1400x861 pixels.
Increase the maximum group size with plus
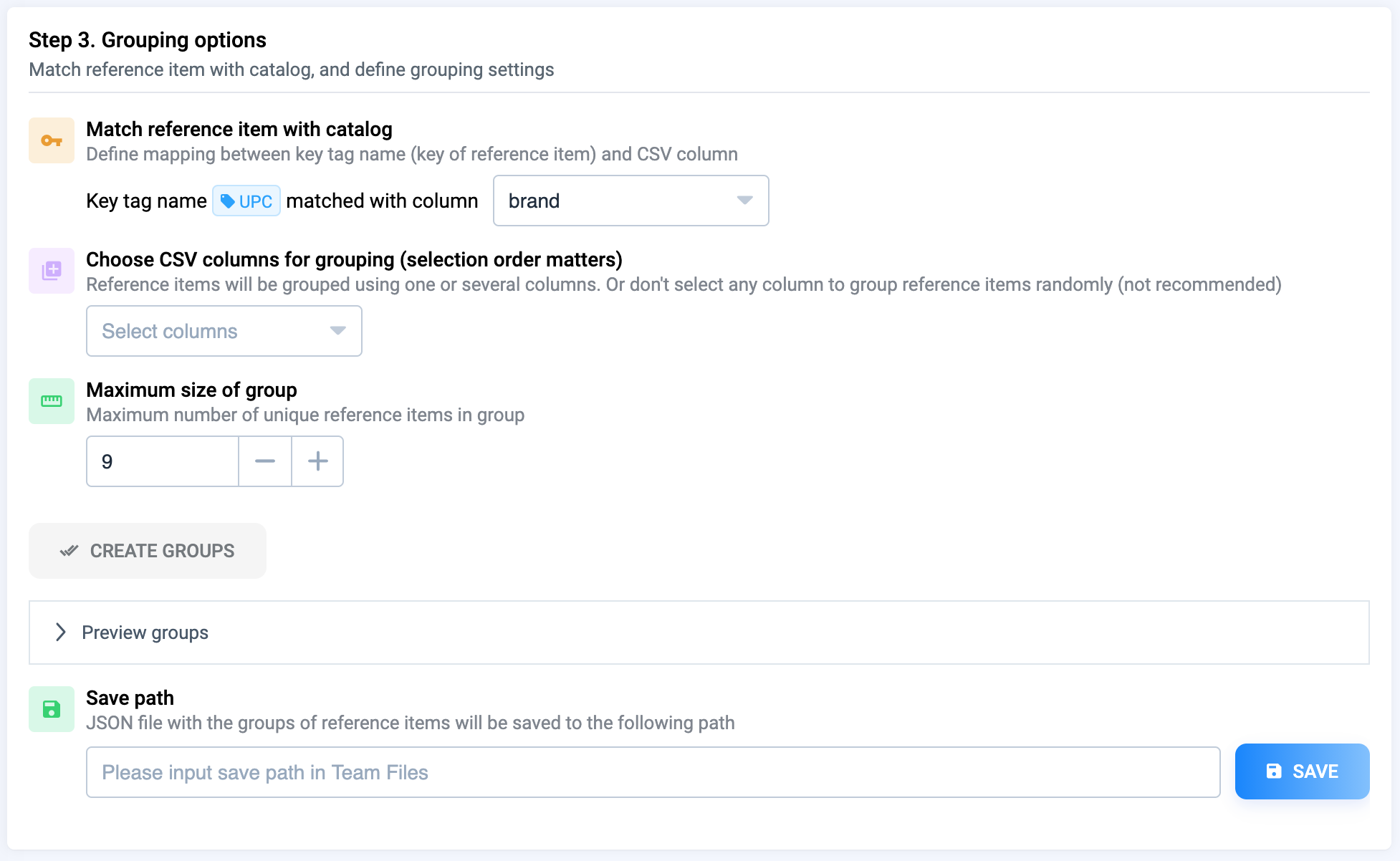[317, 461]
